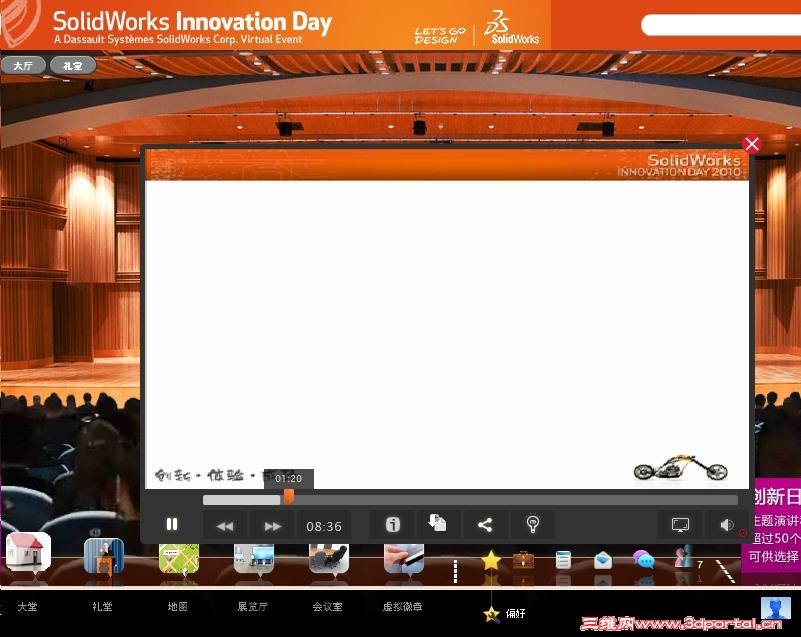Image resolution: width=801 pixels, height=637 pixels.
Task: Click the search field in header
Action: [x=721, y=25]
